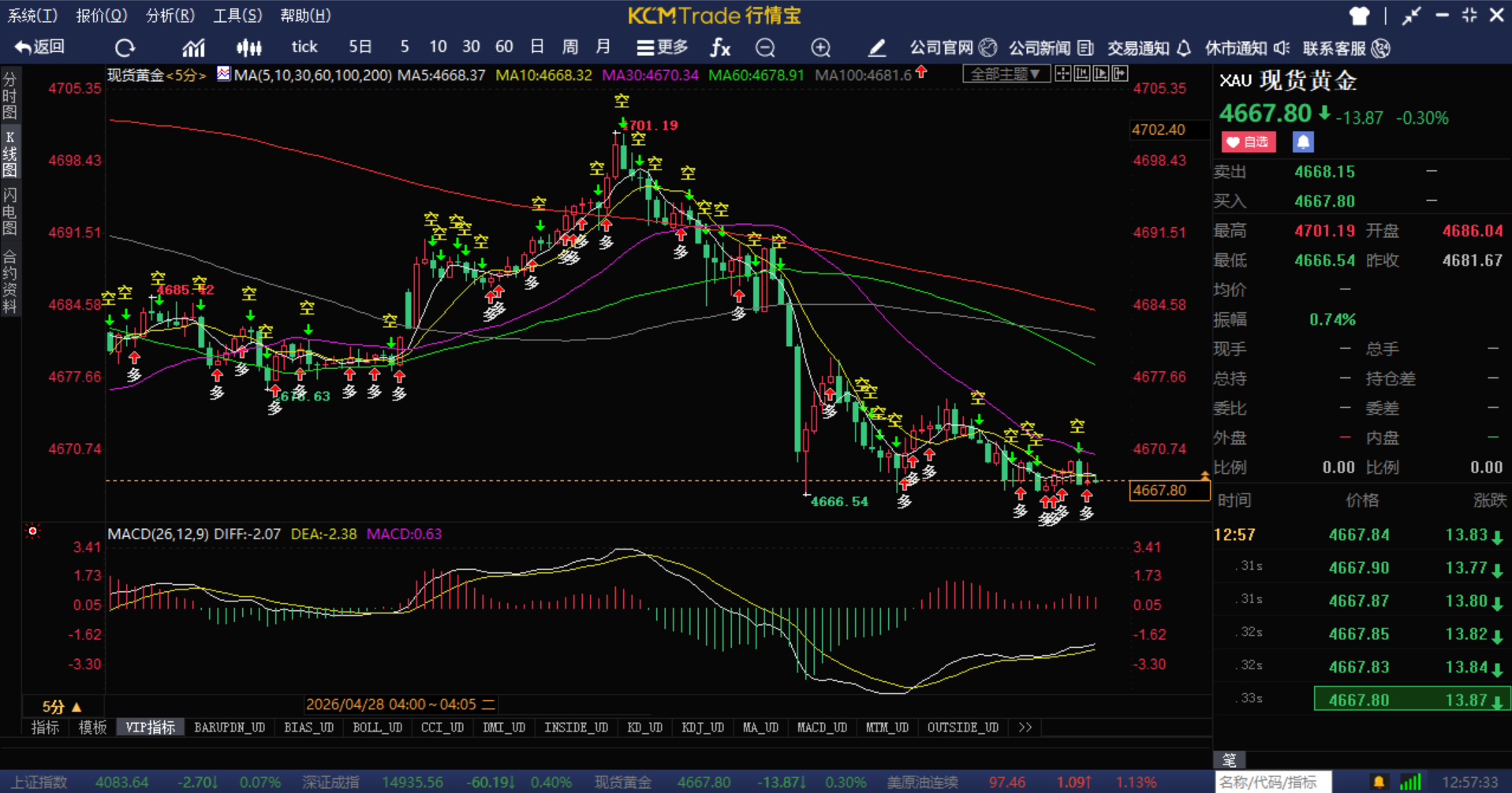
Task: Switch to the time-sharing line chart icon
Action: pyautogui.click(x=193, y=48)
